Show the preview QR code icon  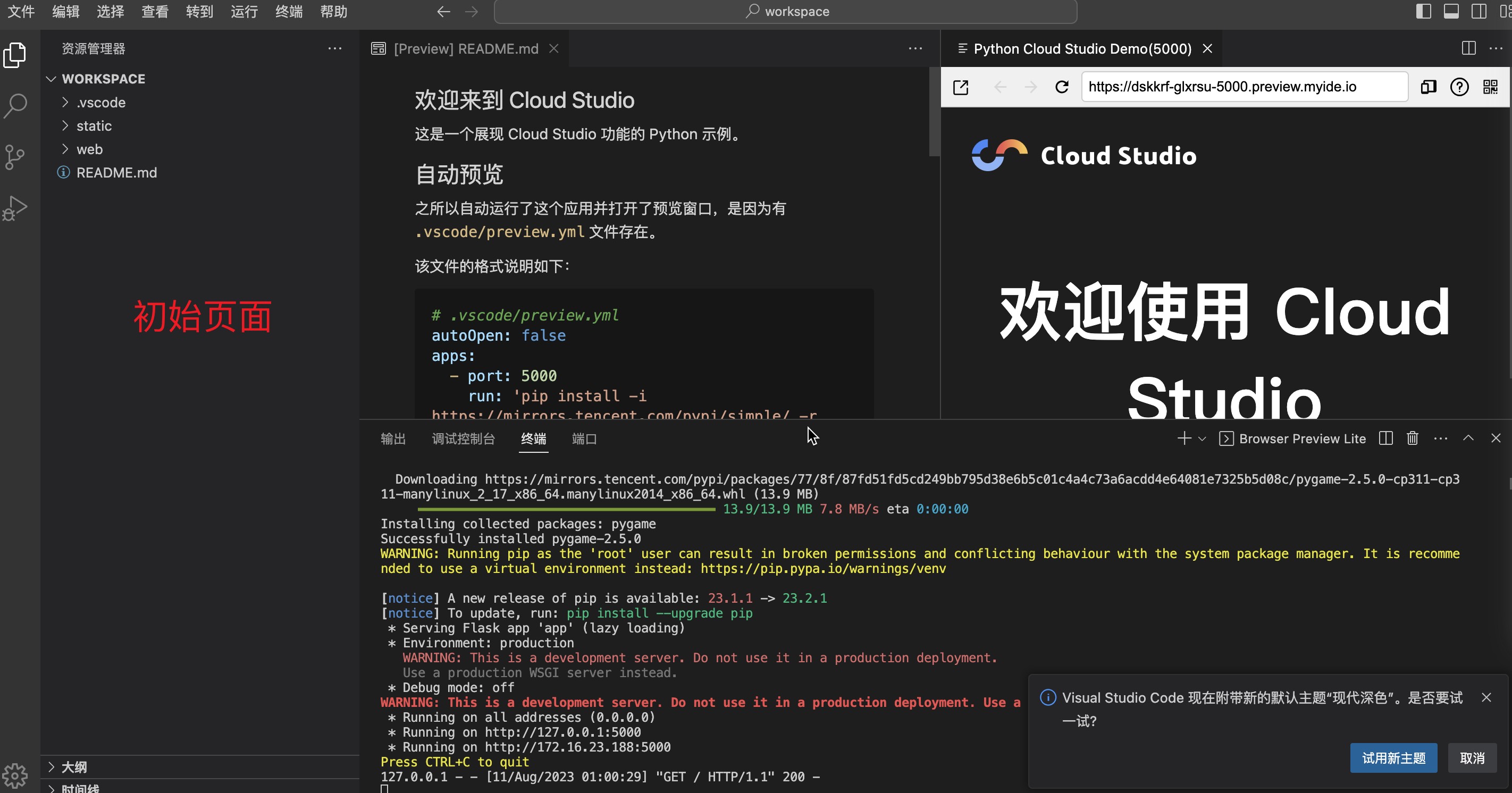(1490, 87)
